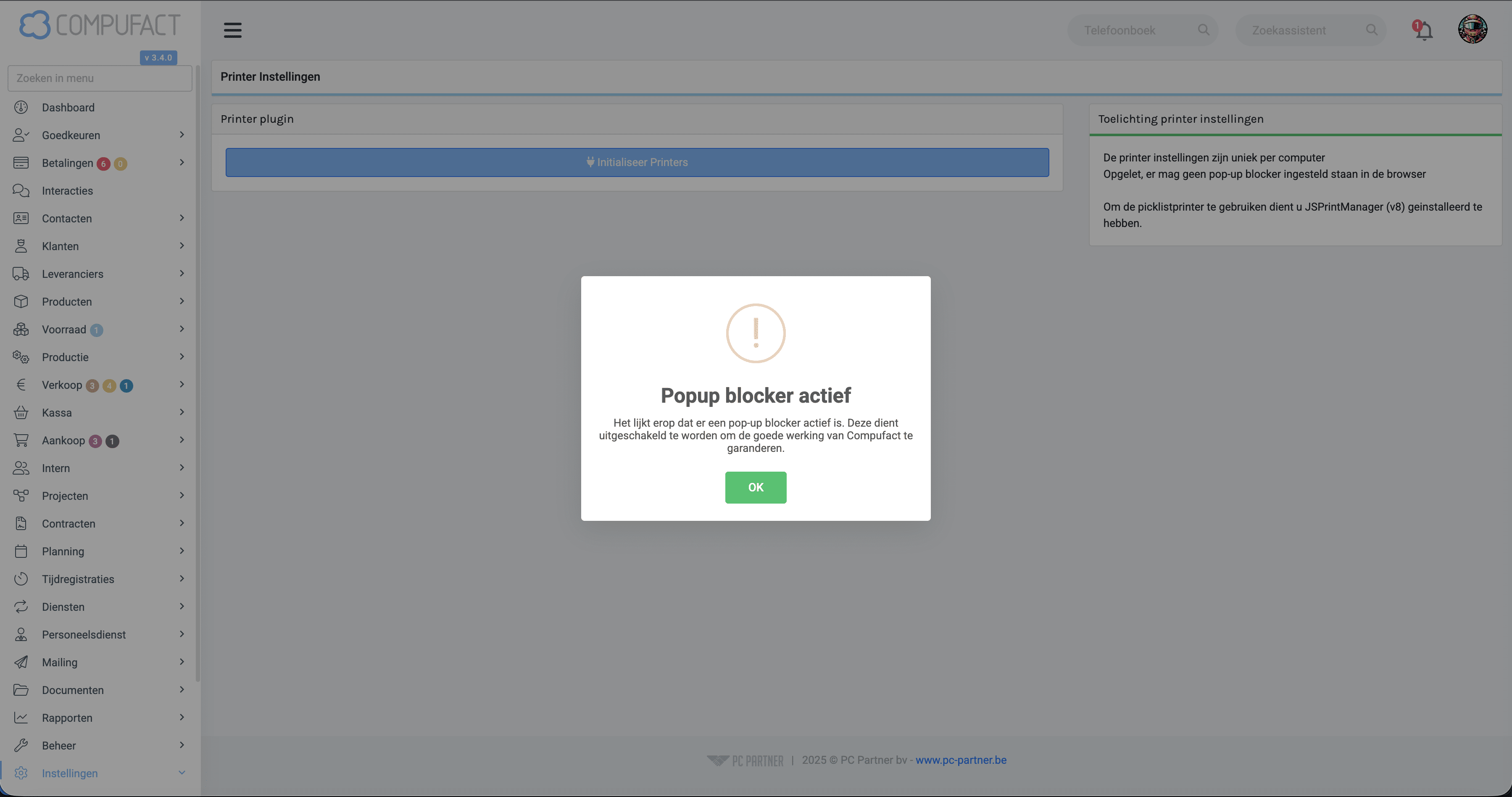Click the Producten box icon
Image resolution: width=1512 pixels, height=797 pixels.
pyautogui.click(x=21, y=301)
